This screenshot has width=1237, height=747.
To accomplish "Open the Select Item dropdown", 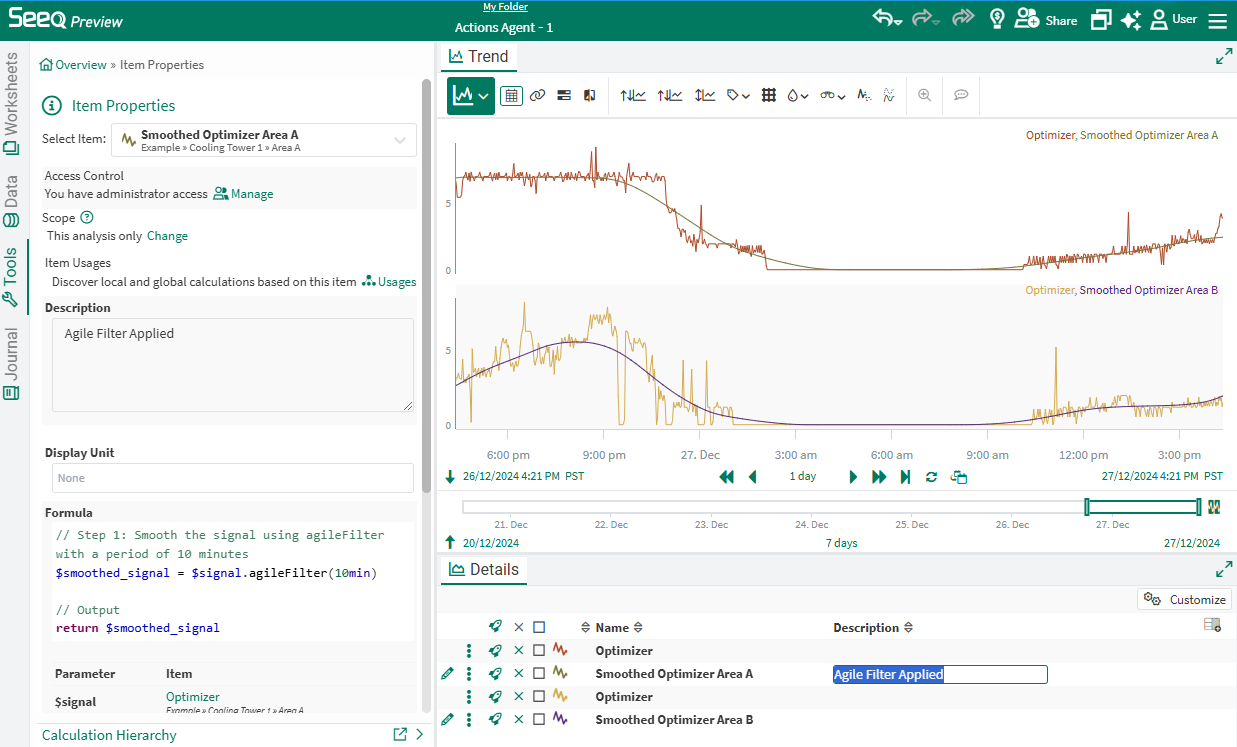I will point(264,140).
